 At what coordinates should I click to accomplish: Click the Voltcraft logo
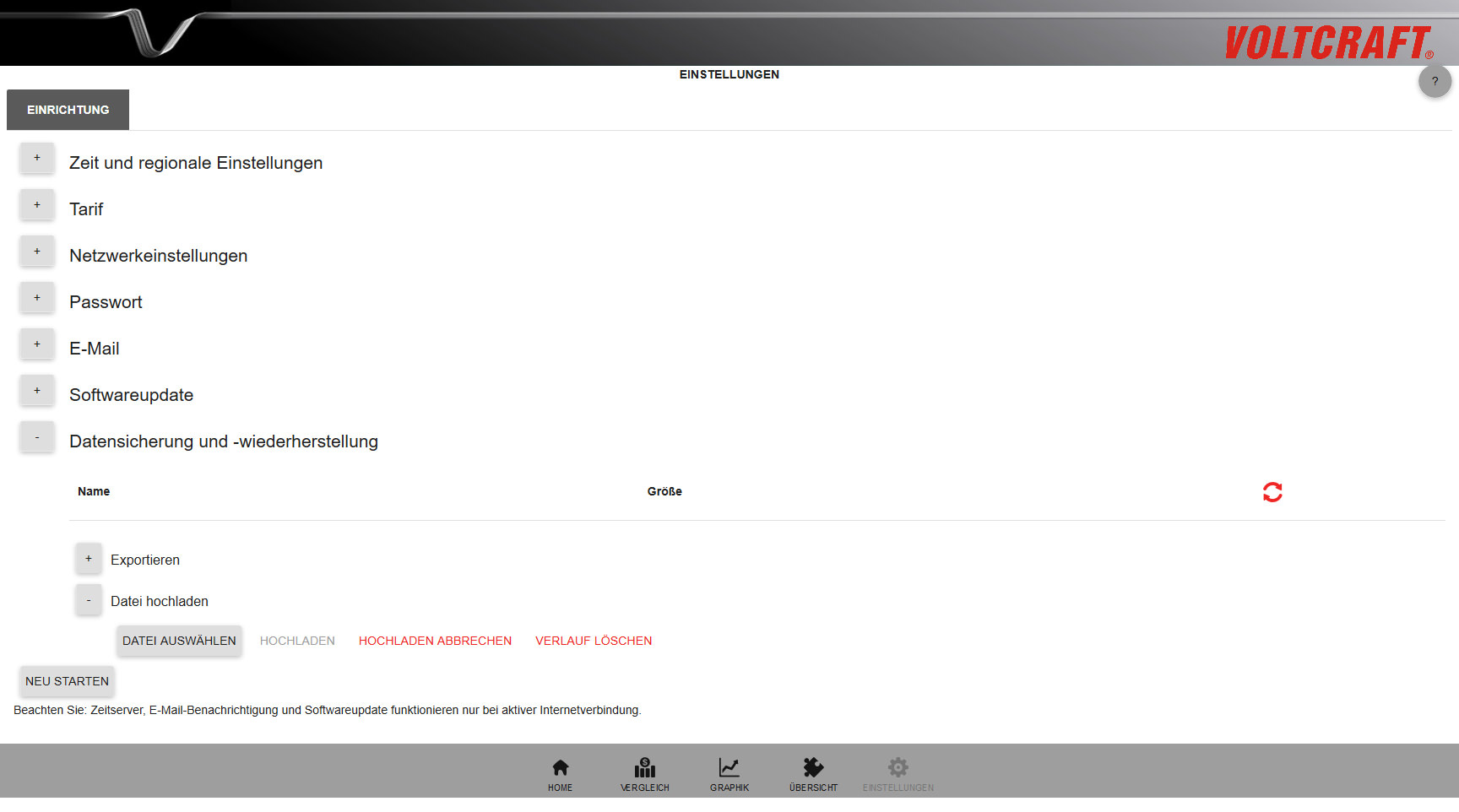(1329, 42)
